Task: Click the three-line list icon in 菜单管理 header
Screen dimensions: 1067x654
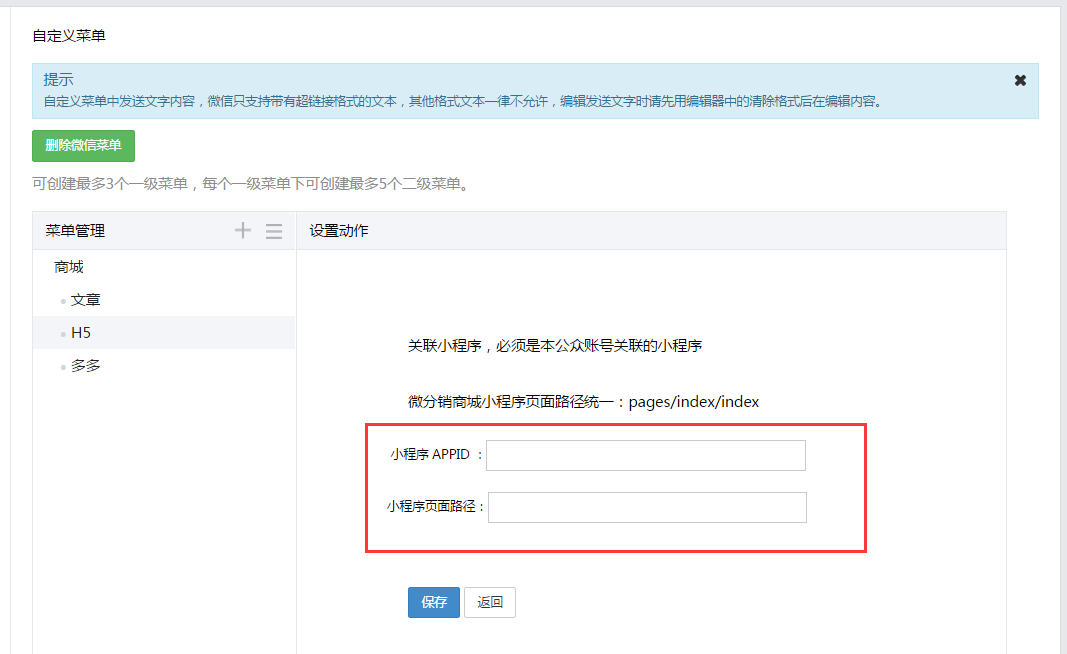Action: tap(274, 231)
